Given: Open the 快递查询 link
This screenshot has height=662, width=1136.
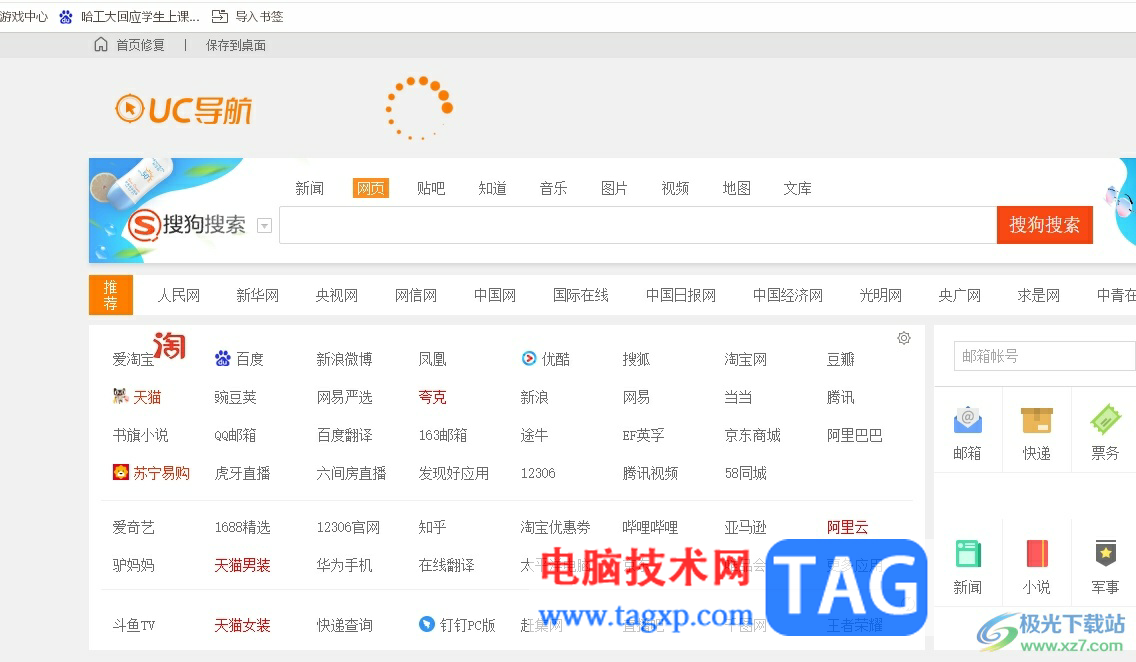Looking at the screenshot, I should 344,625.
